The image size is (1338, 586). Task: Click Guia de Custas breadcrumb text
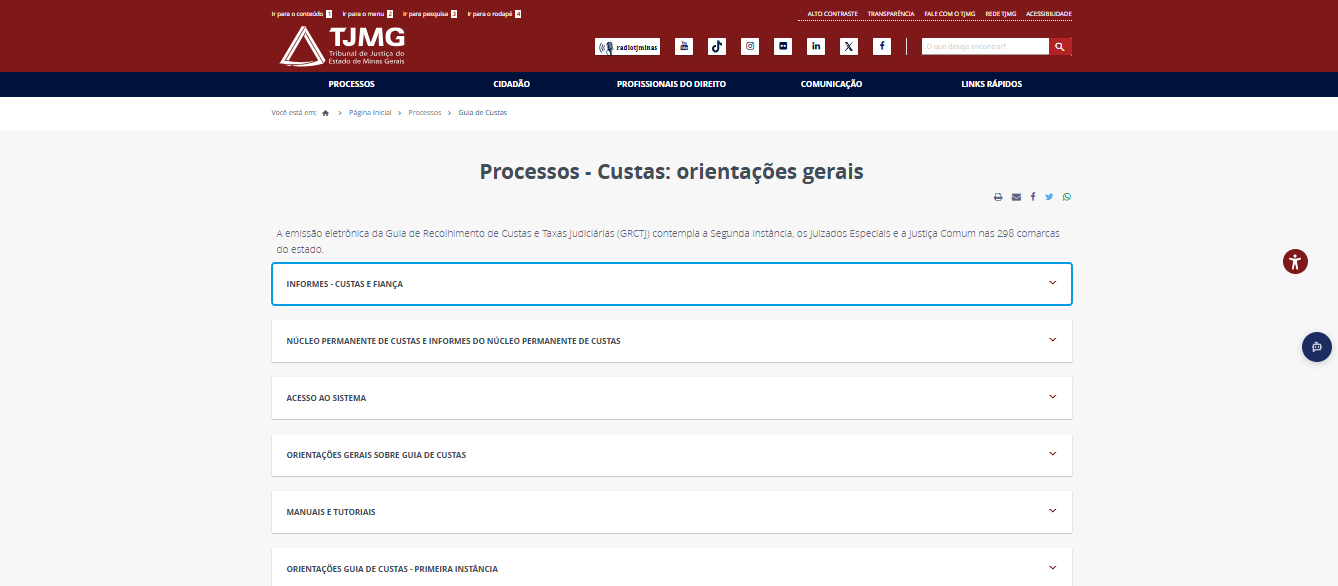(x=483, y=113)
